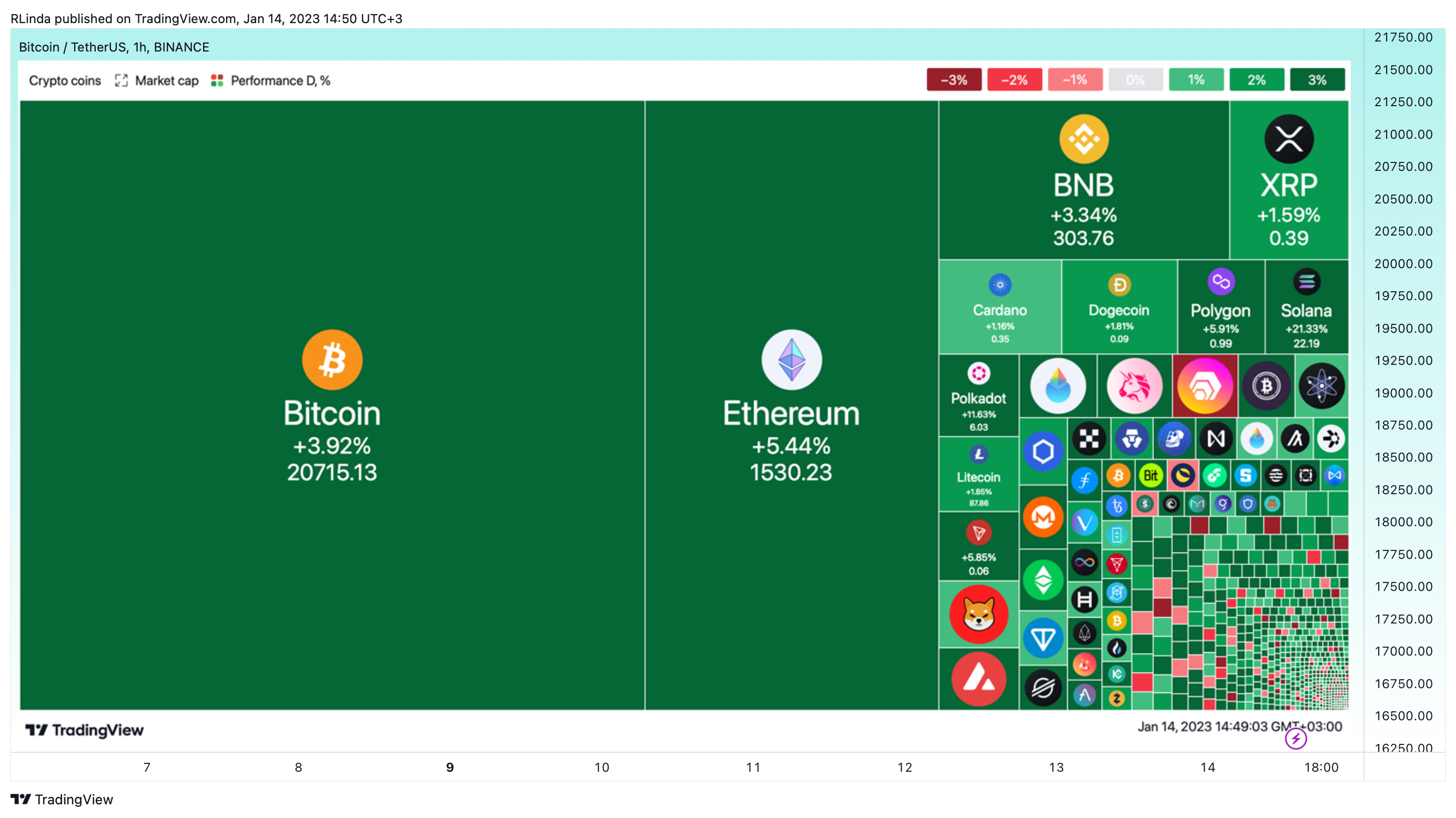Viewport: 1456px width, 818px height.
Task: Select the Polkadot logo icon
Action: (978, 373)
